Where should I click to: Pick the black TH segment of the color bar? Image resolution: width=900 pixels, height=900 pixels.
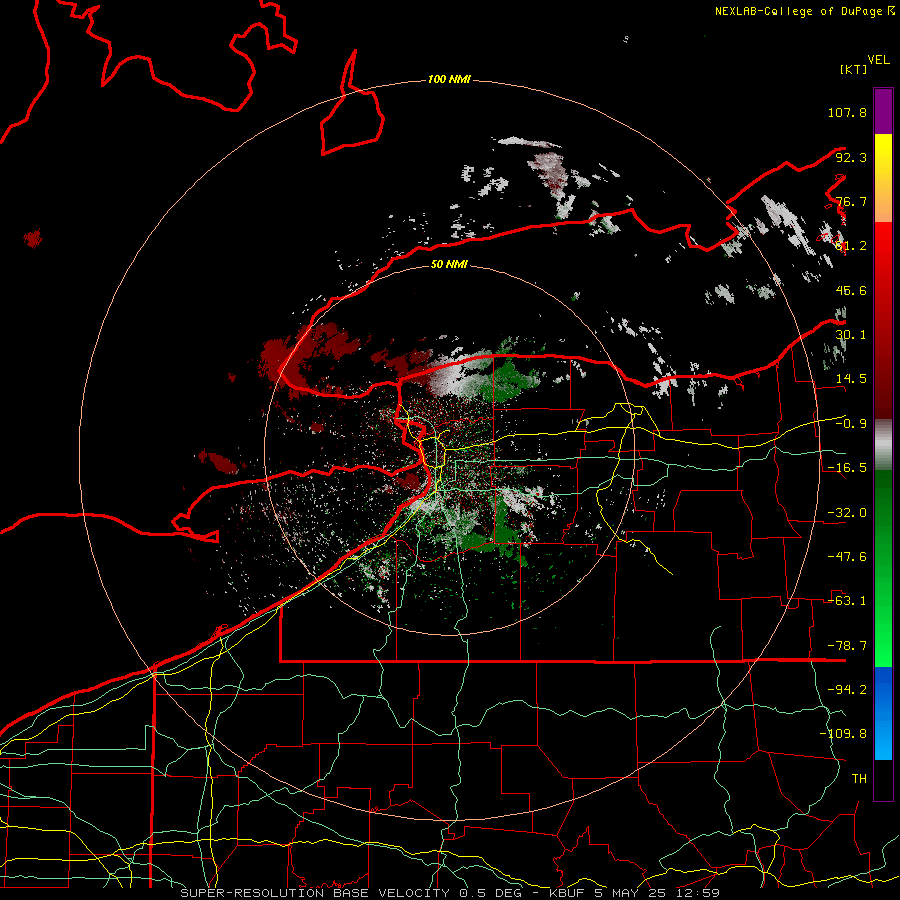883,780
